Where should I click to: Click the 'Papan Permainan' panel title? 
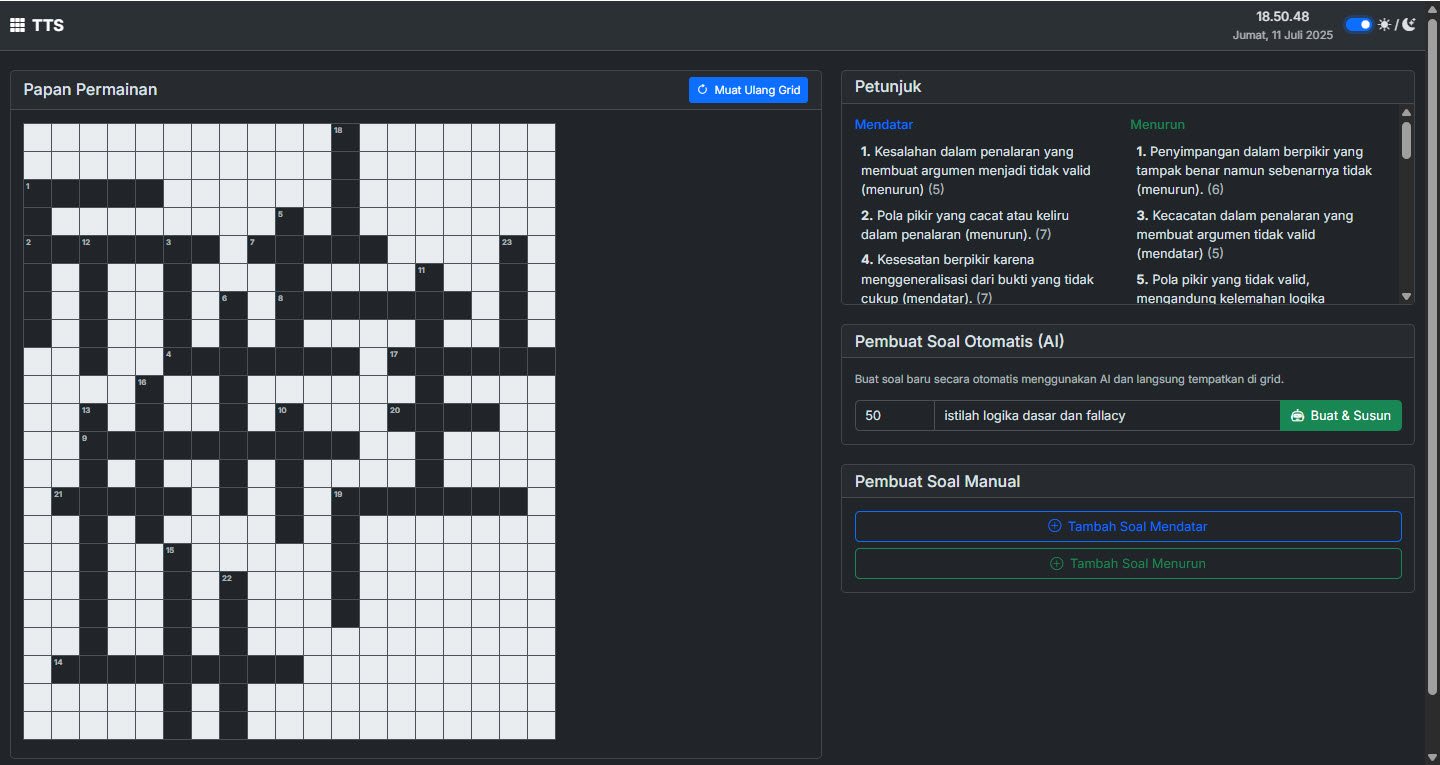pyautogui.click(x=90, y=90)
